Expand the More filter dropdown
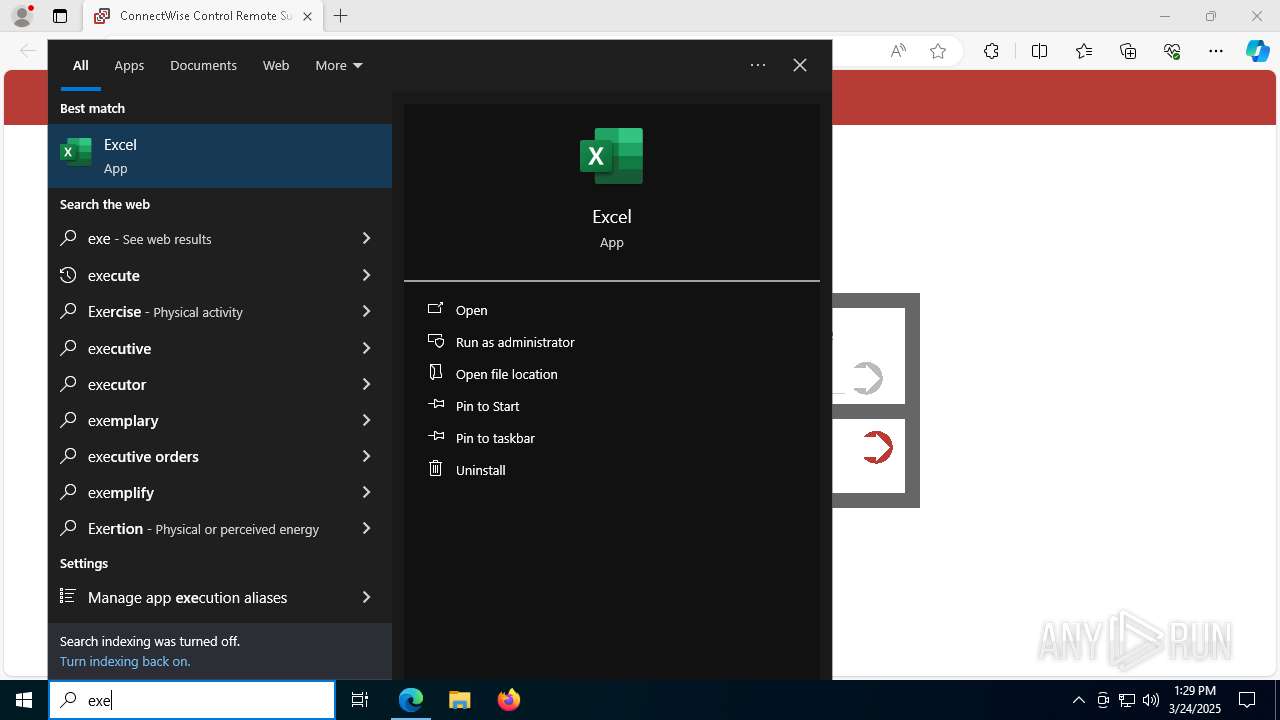 point(339,65)
